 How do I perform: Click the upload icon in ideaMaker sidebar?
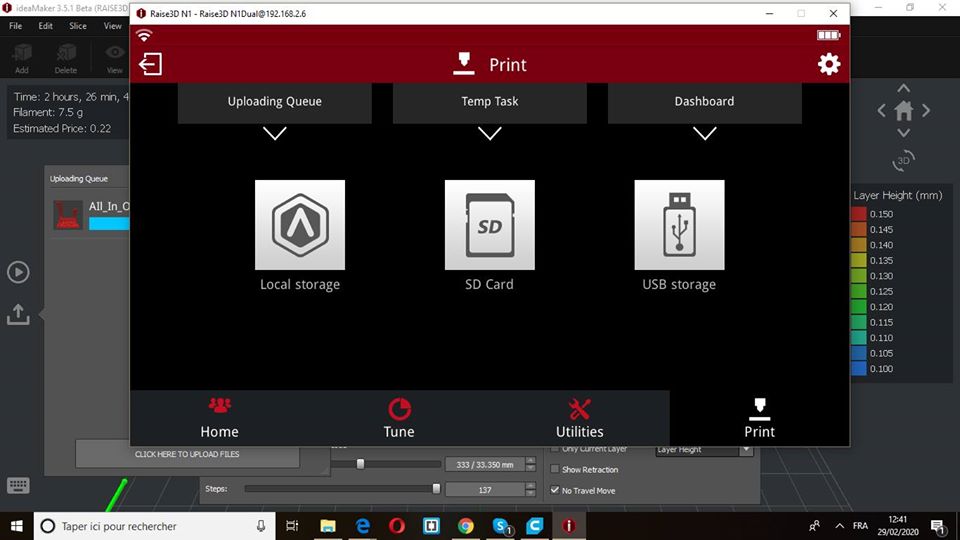18,314
